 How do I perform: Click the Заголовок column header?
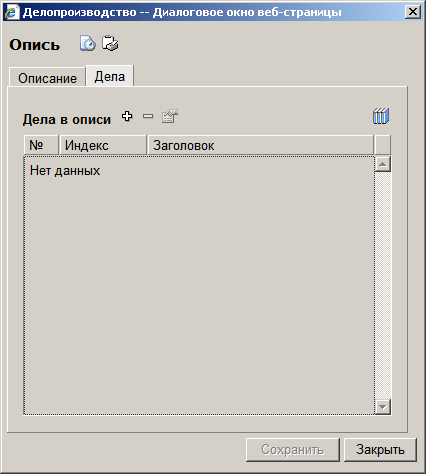tap(260, 145)
